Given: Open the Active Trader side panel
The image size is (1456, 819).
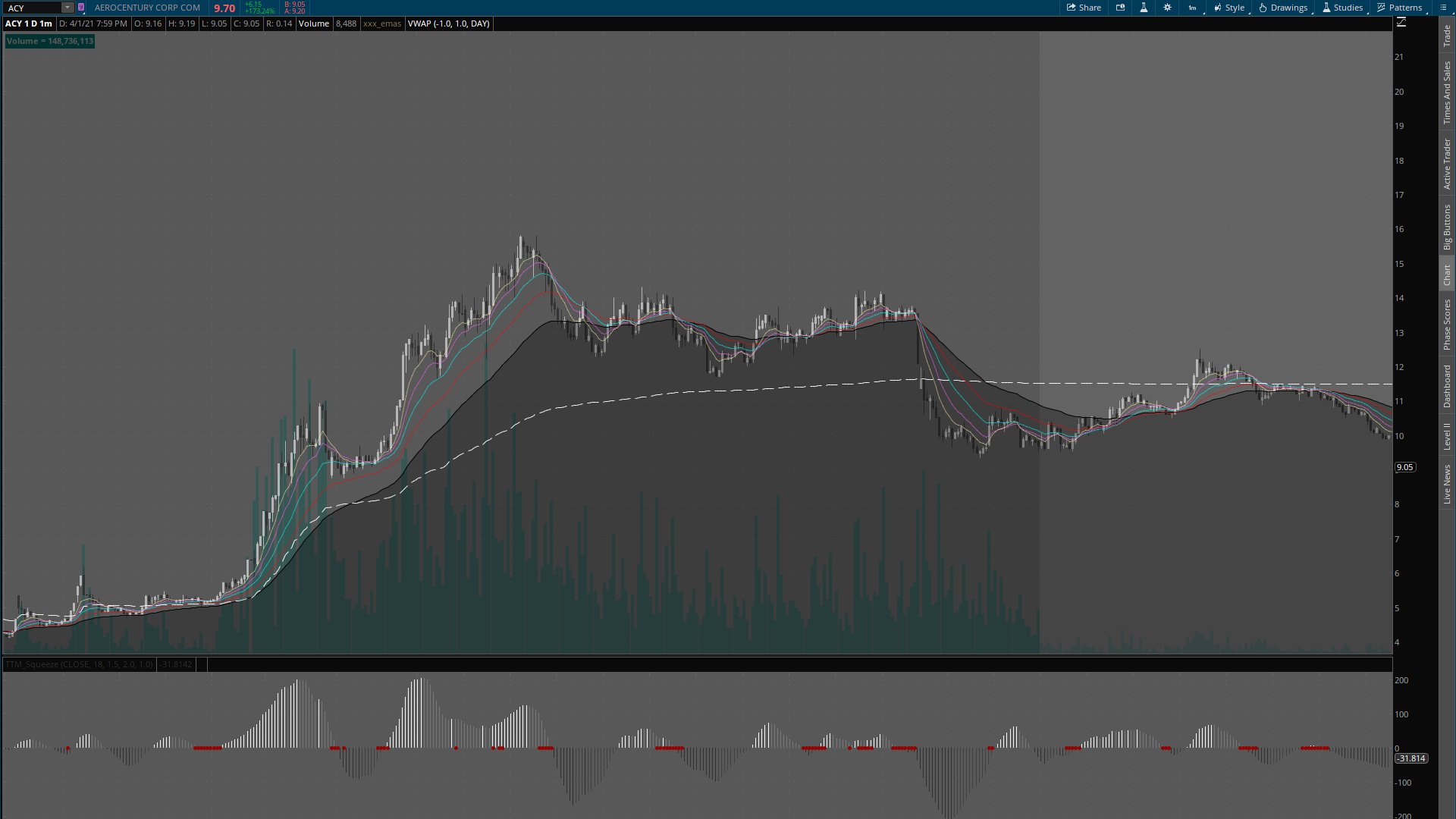Looking at the screenshot, I should (x=1447, y=164).
